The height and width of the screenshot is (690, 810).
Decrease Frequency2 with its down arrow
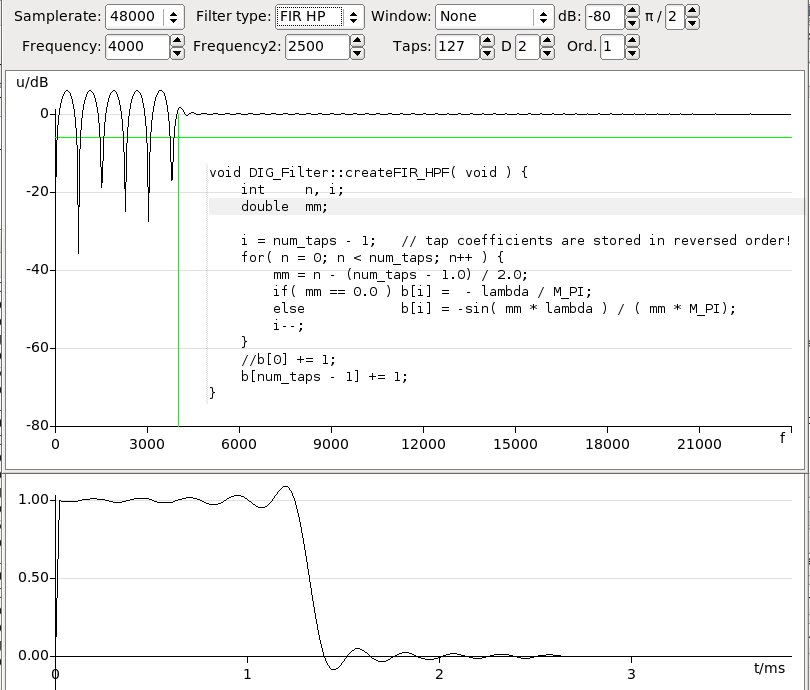point(357,53)
